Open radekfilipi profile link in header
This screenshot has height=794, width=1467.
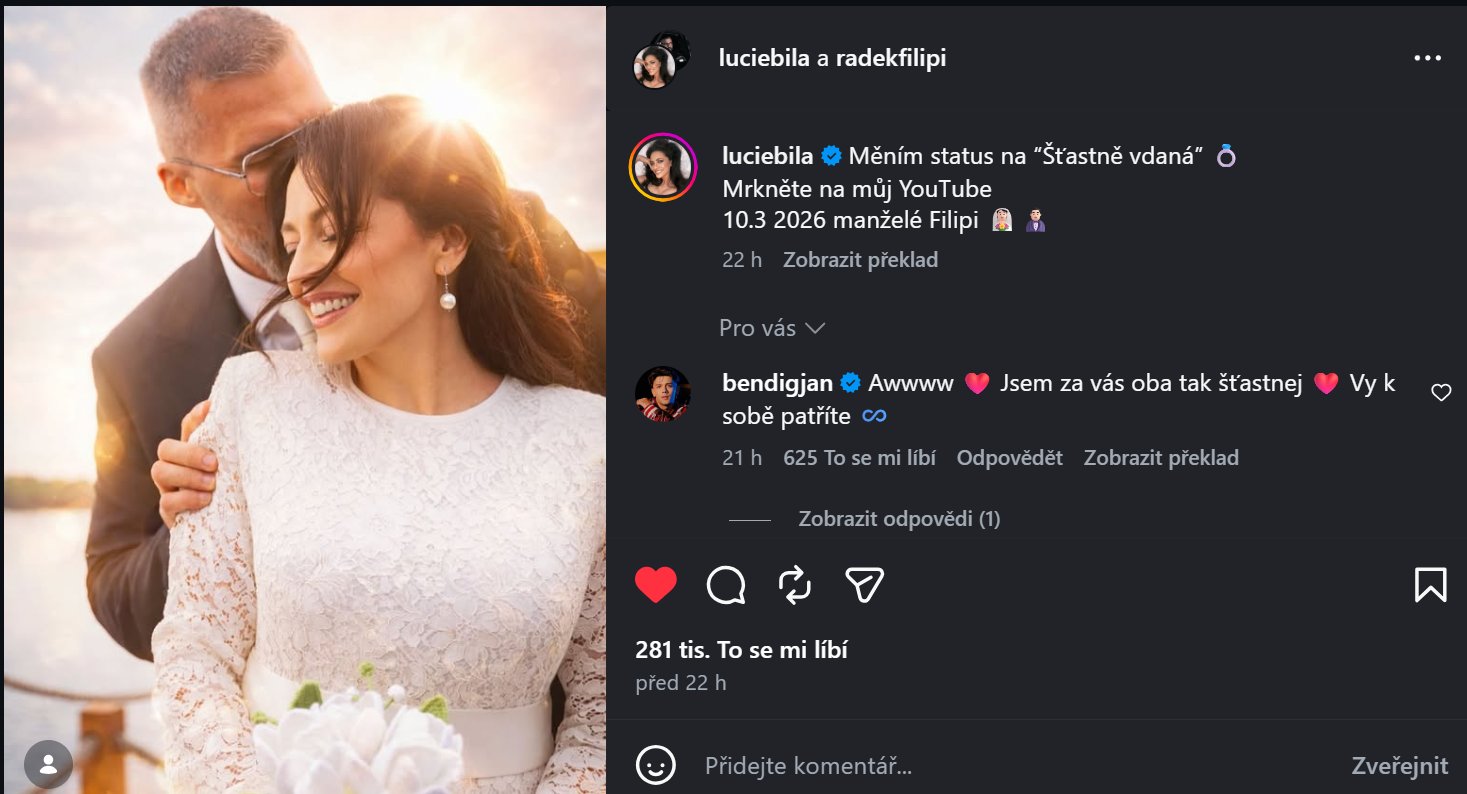pos(891,59)
